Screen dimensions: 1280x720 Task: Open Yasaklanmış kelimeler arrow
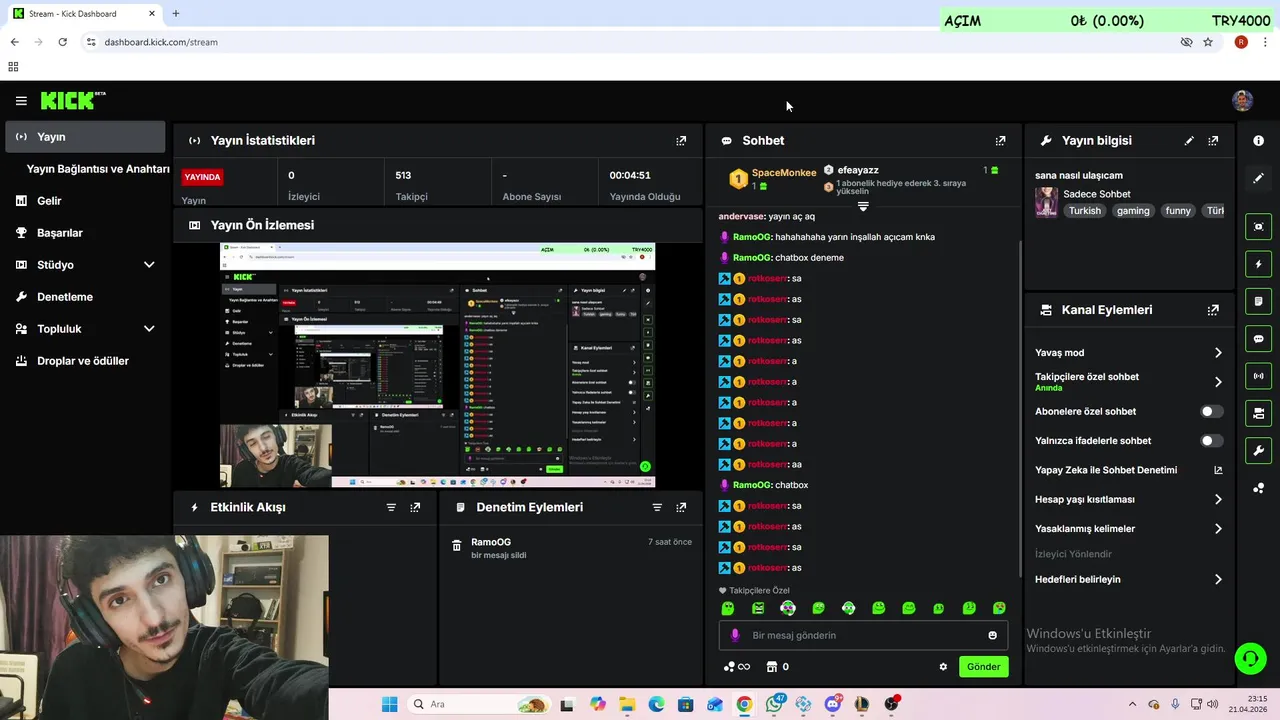click(x=1218, y=529)
